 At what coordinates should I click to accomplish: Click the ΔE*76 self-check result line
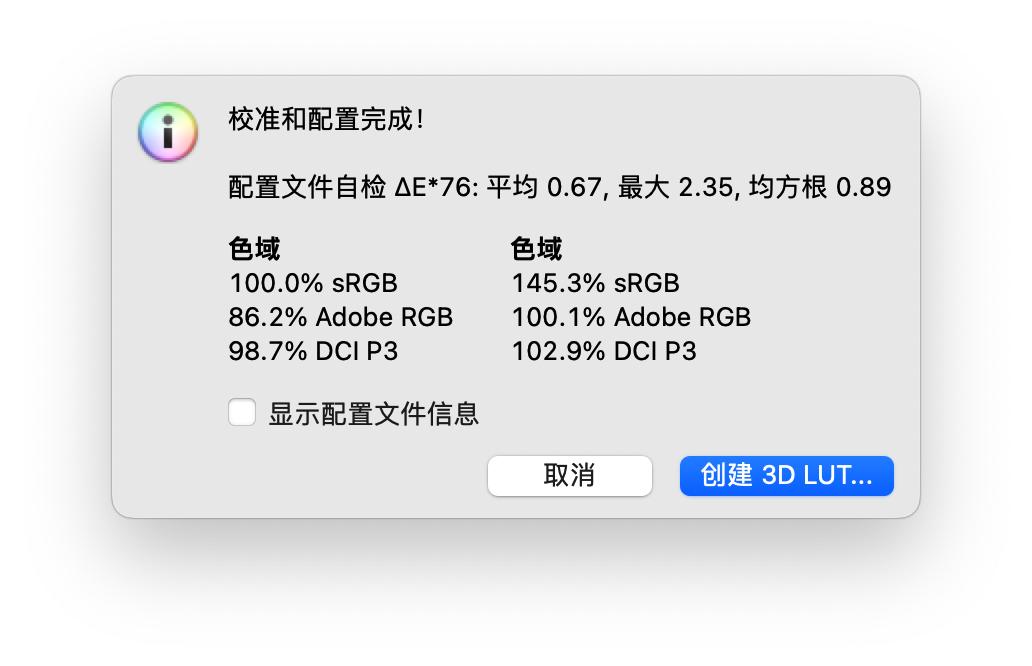pyautogui.click(x=557, y=186)
